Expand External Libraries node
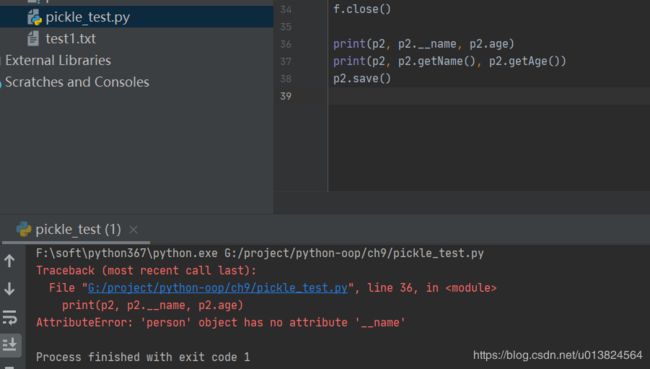This screenshot has height=369, width=650. [x=58, y=61]
